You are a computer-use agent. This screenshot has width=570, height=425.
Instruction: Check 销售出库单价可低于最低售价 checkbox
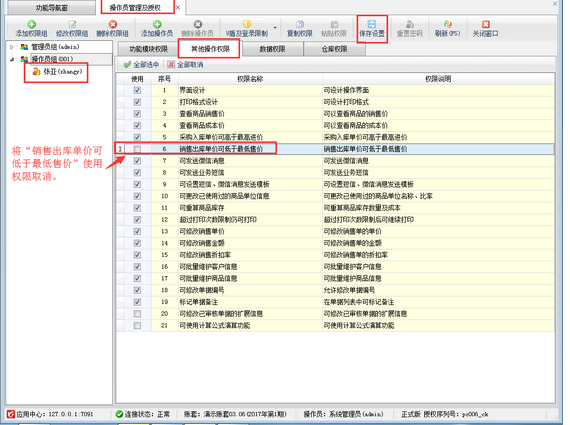[x=137, y=149]
